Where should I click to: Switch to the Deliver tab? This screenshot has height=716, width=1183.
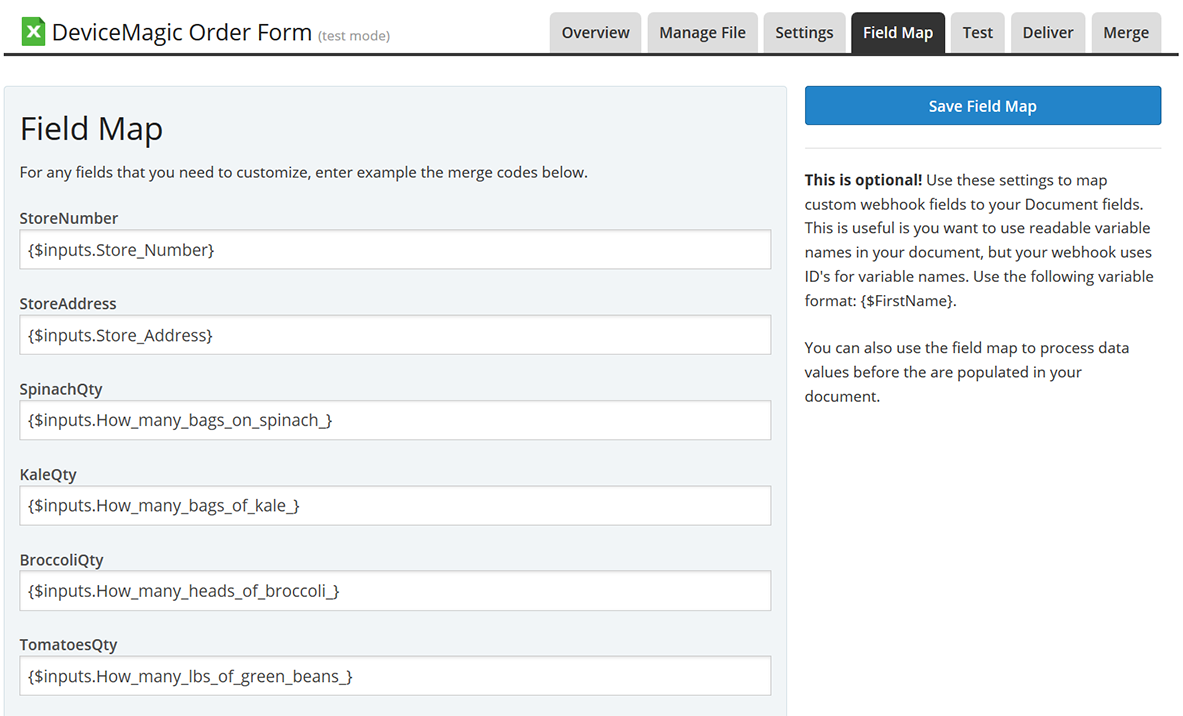point(1047,33)
